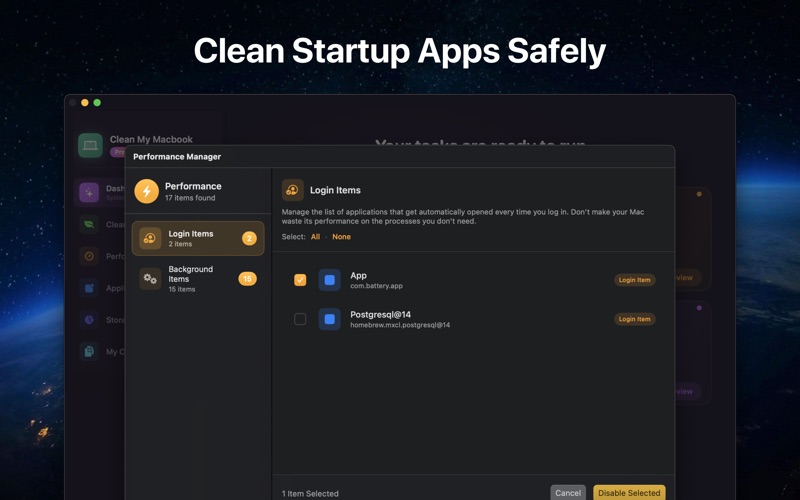800x500 pixels.
Task: Click the '17 items found' text
Action: [190, 198]
